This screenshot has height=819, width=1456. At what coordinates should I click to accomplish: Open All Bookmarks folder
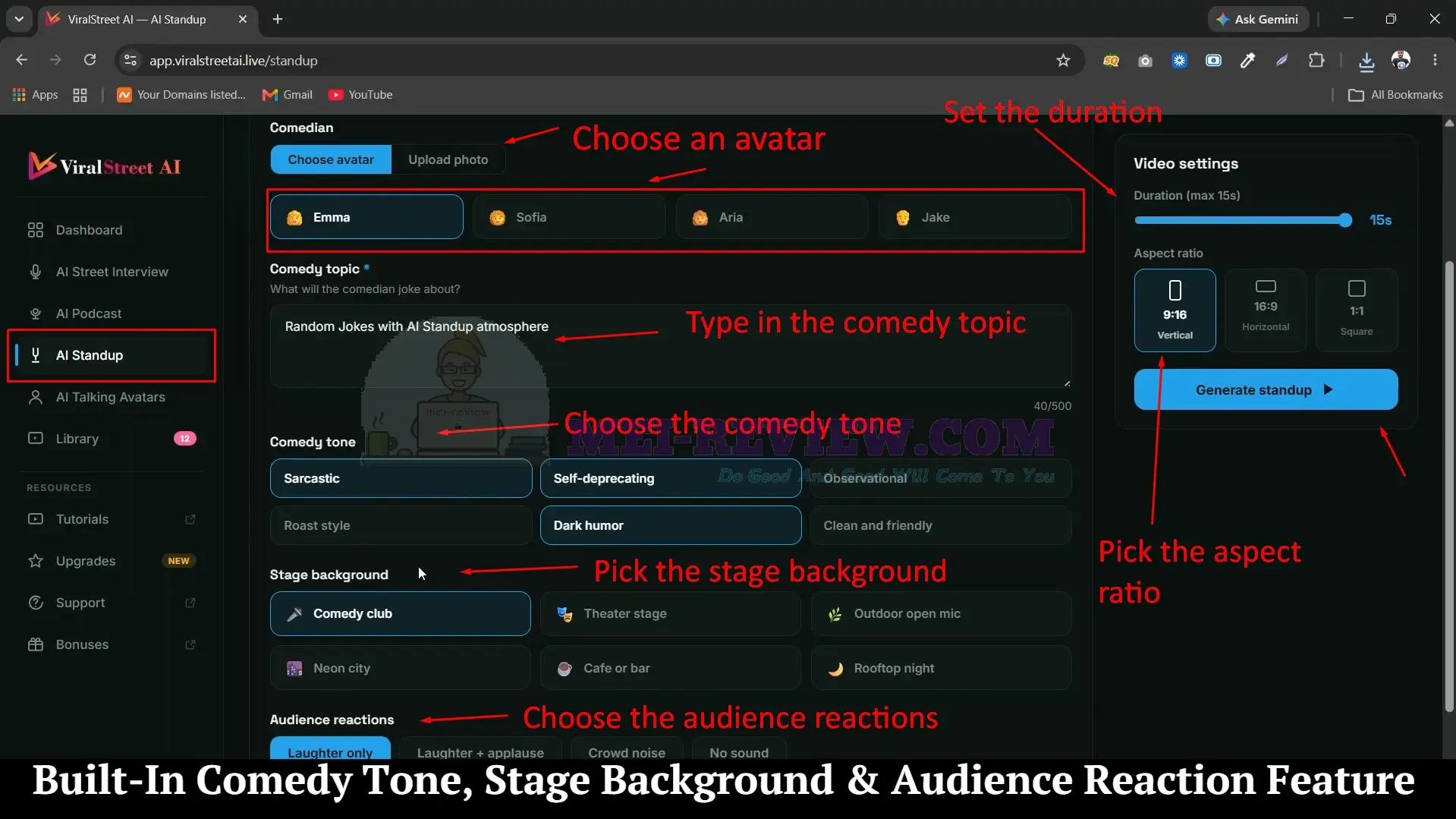[1395, 95]
